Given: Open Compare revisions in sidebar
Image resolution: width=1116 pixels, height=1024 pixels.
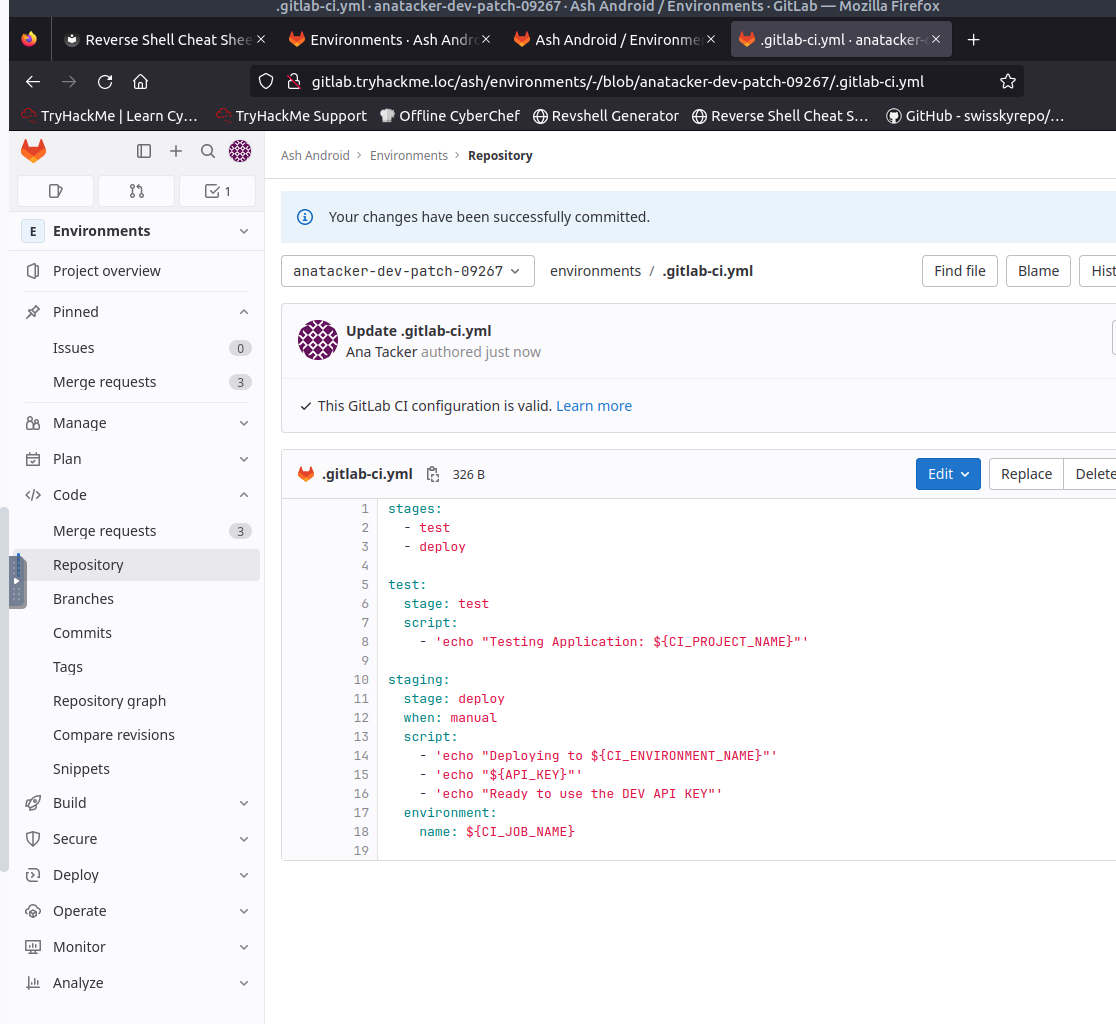Looking at the screenshot, I should (138, 735).
